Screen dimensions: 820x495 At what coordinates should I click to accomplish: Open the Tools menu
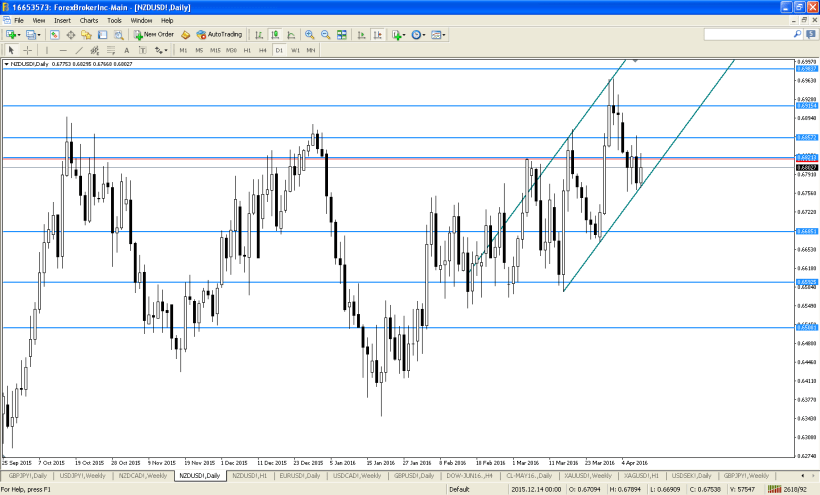tap(114, 20)
